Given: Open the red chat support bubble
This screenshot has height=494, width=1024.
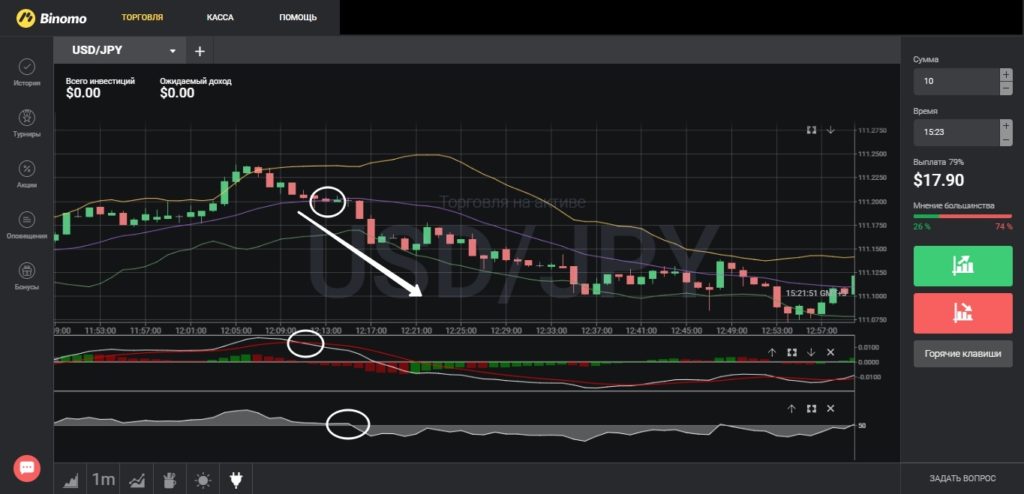Looking at the screenshot, I should (27, 468).
